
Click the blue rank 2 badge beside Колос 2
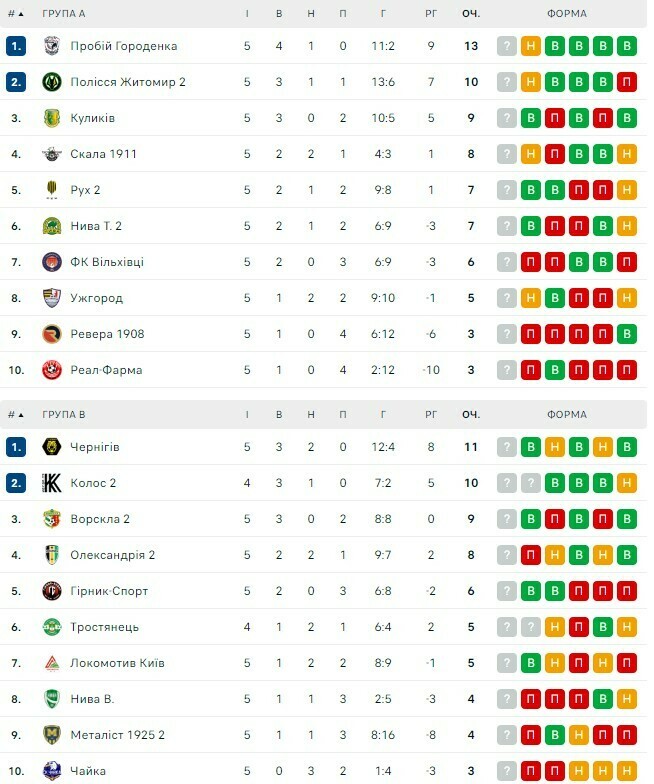tap(15, 483)
